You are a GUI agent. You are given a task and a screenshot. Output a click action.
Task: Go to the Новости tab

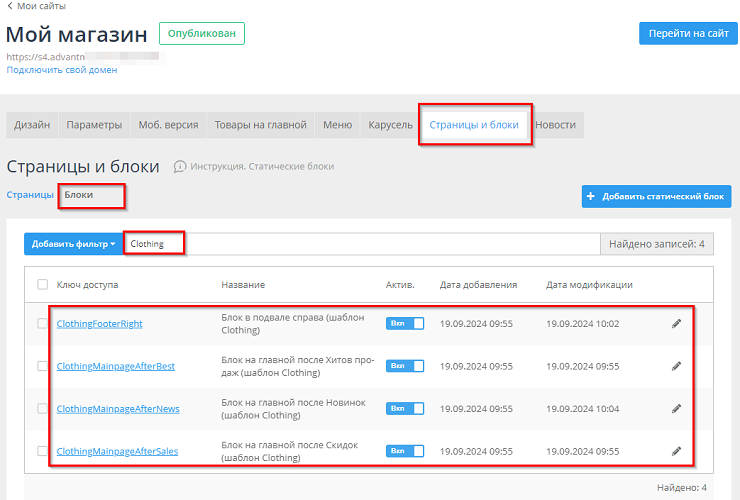555,125
